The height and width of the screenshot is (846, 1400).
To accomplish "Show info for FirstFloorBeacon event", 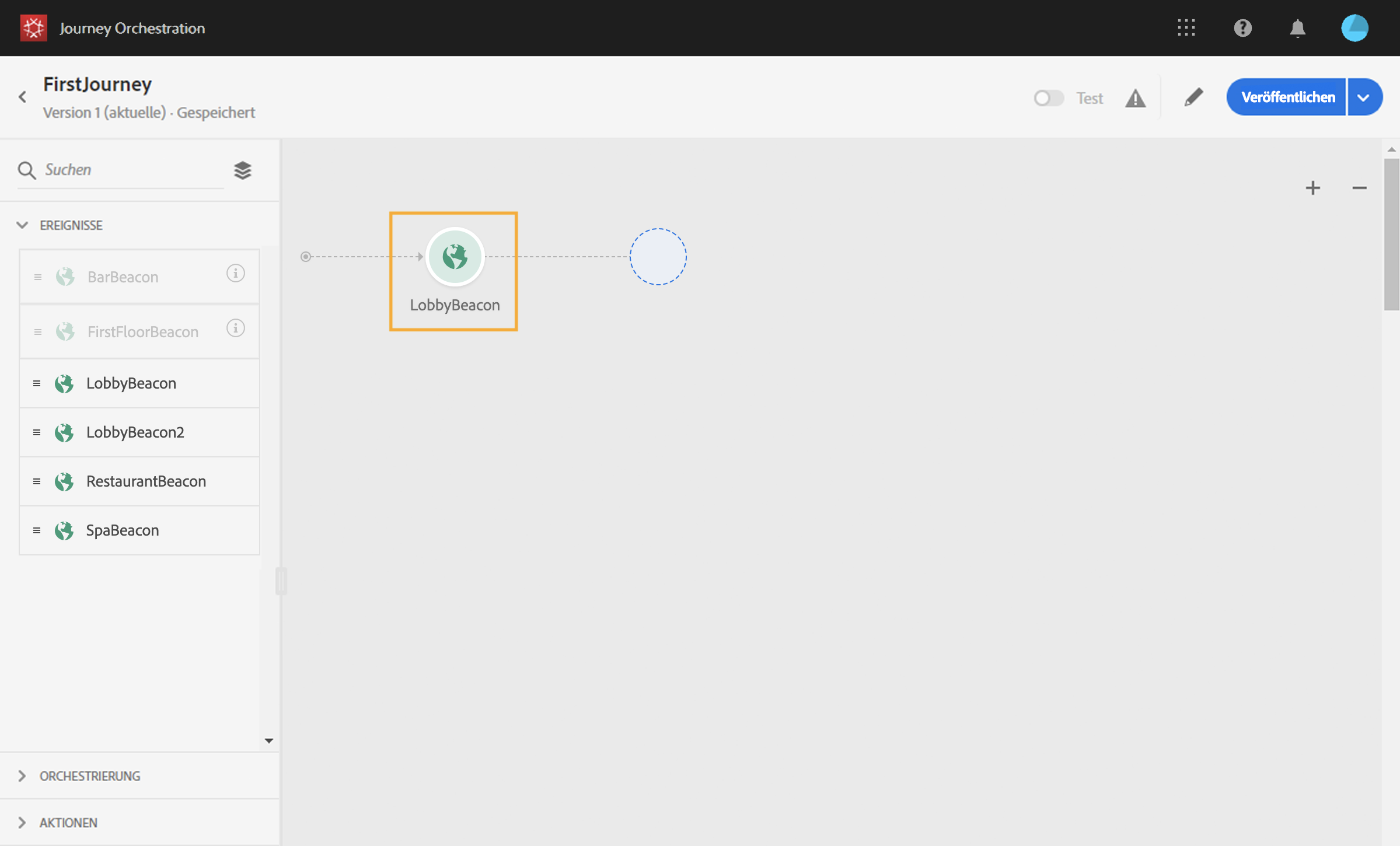I will 236,328.
